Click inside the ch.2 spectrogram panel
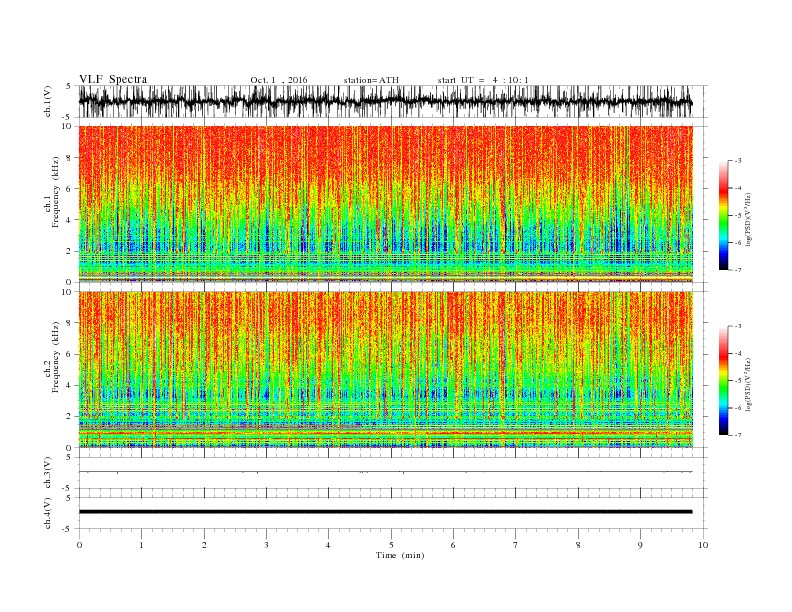This screenshot has height=612, width=792. (x=385, y=369)
